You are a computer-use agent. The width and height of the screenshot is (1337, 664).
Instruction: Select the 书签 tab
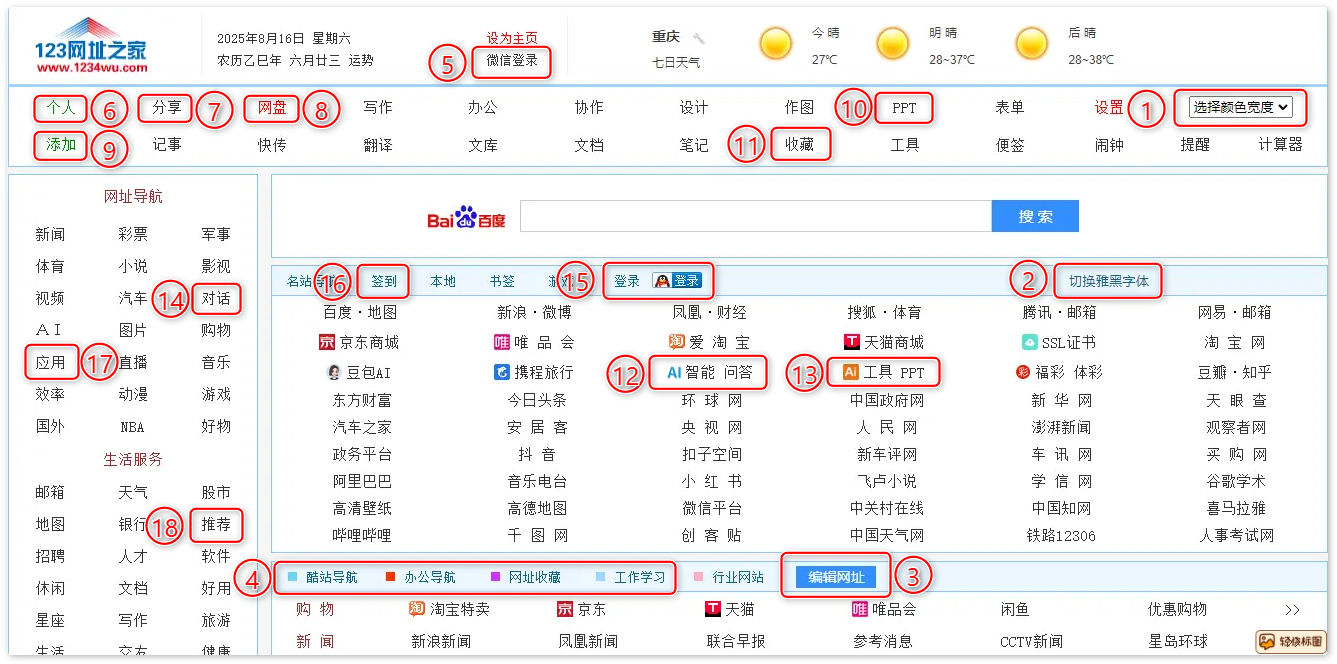coord(502,281)
